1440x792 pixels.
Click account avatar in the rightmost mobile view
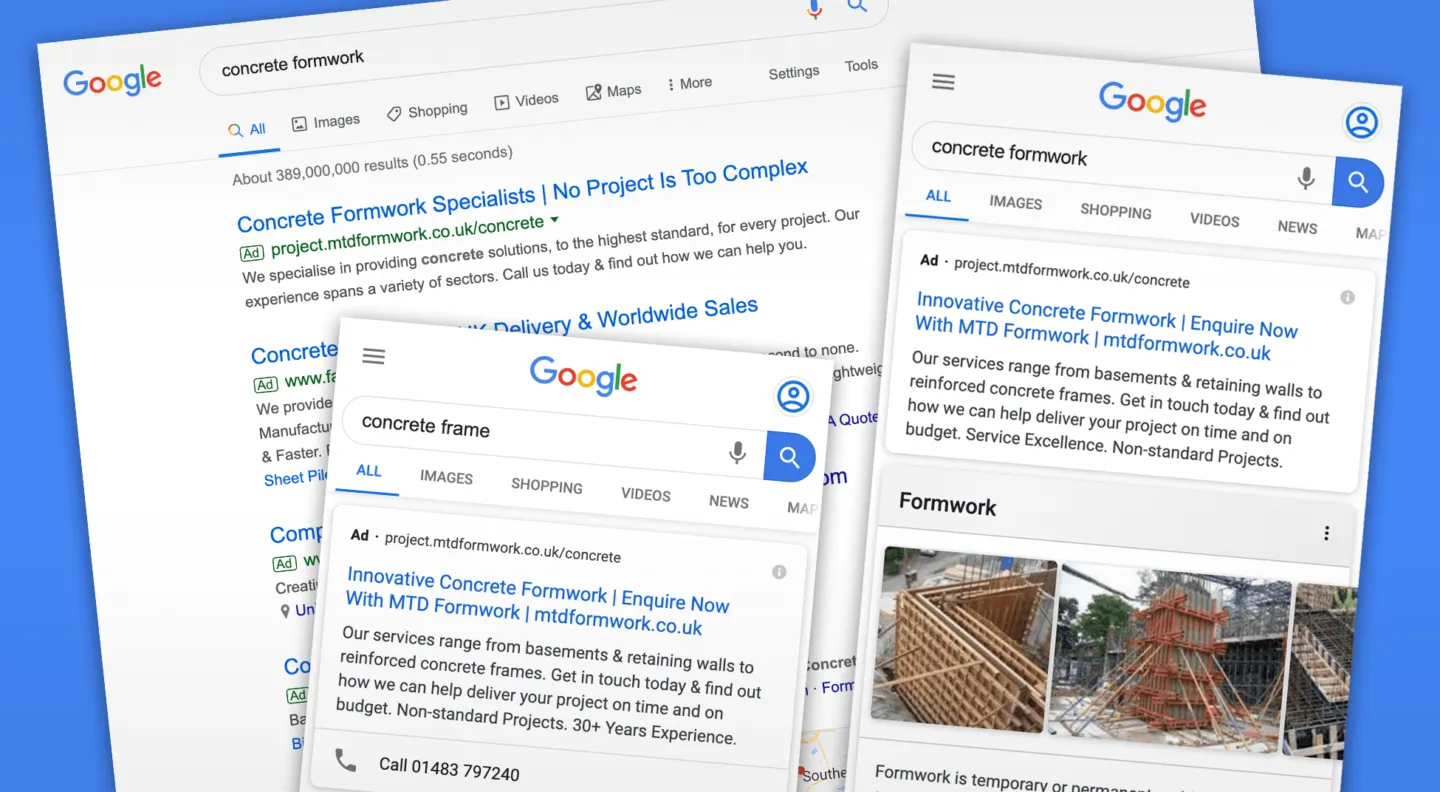(x=1361, y=123)
